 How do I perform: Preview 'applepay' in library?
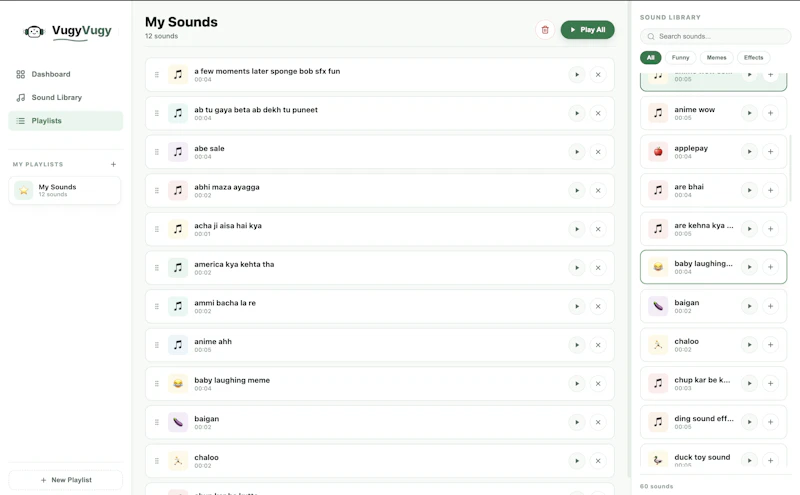pos(749,152)
